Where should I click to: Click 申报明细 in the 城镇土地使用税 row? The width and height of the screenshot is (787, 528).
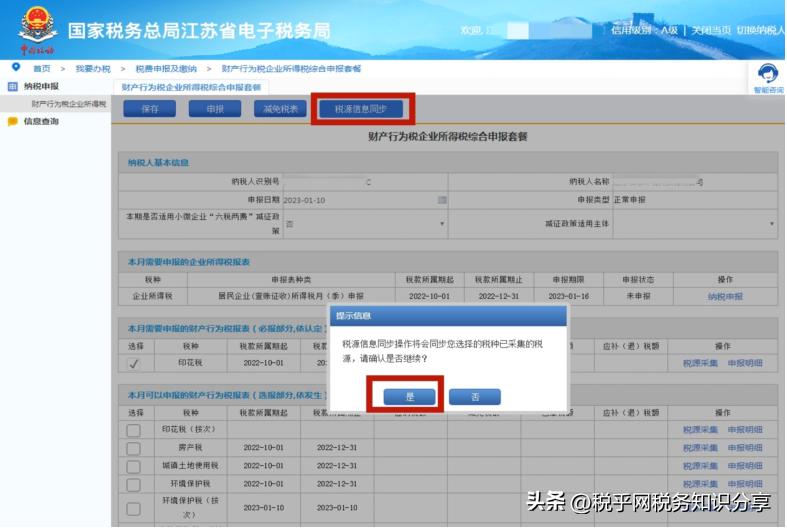coord(745,466)
